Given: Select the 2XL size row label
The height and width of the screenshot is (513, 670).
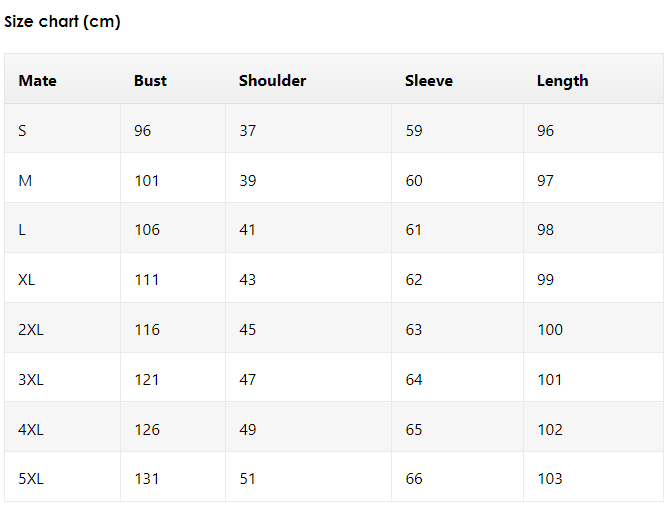Looking at the screenshot, I should click(30, 330).
